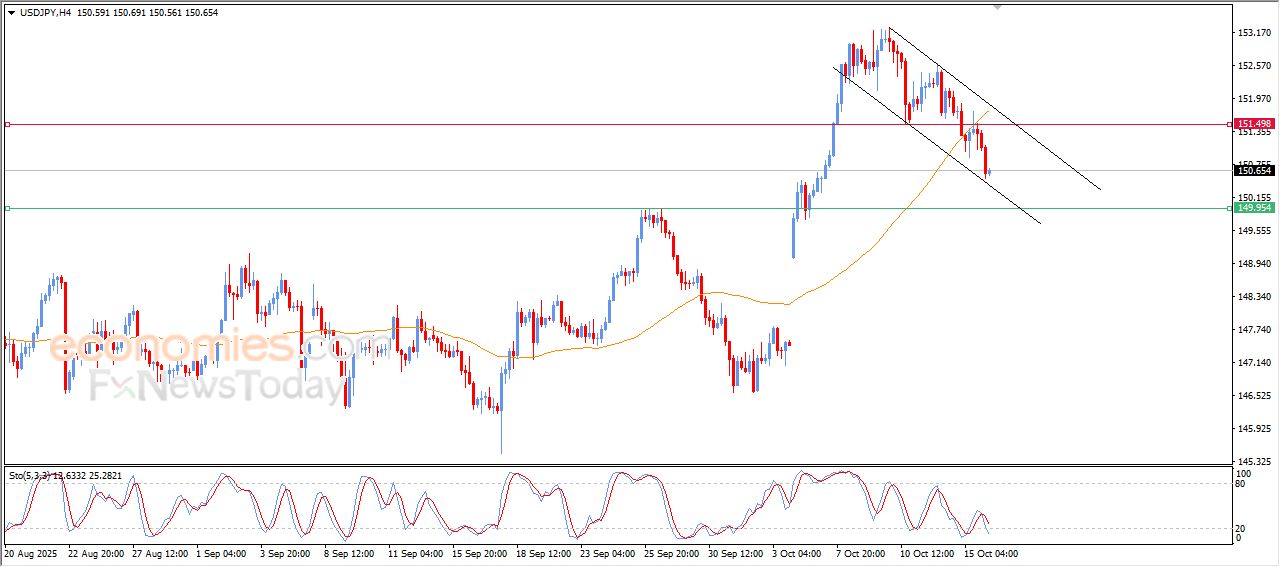Click the dropdown triangle beside USDJPY,H4

coord(11,13)
